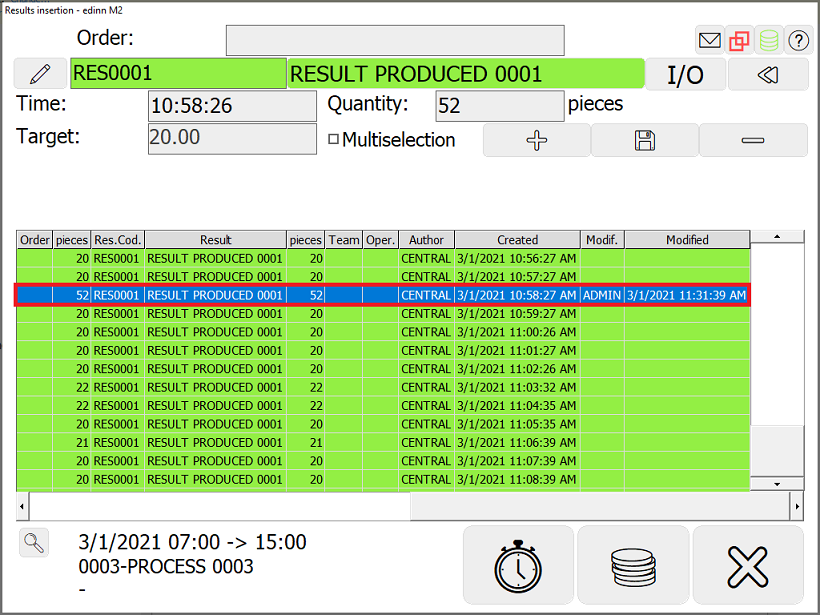The image size is (820, 615).
Task: Select row created 3/1/2021 11:04:35 AM
Action: tap(383, 406)
